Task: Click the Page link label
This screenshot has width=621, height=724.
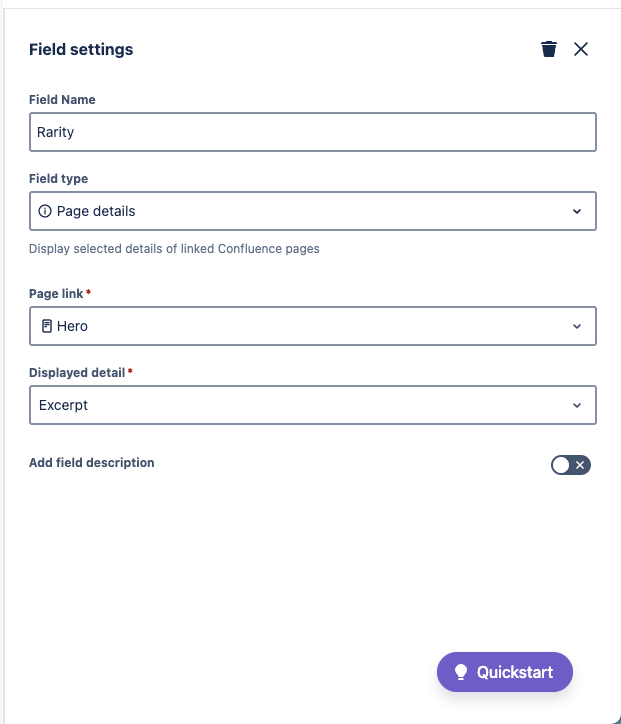Action: tap(56, 294)
